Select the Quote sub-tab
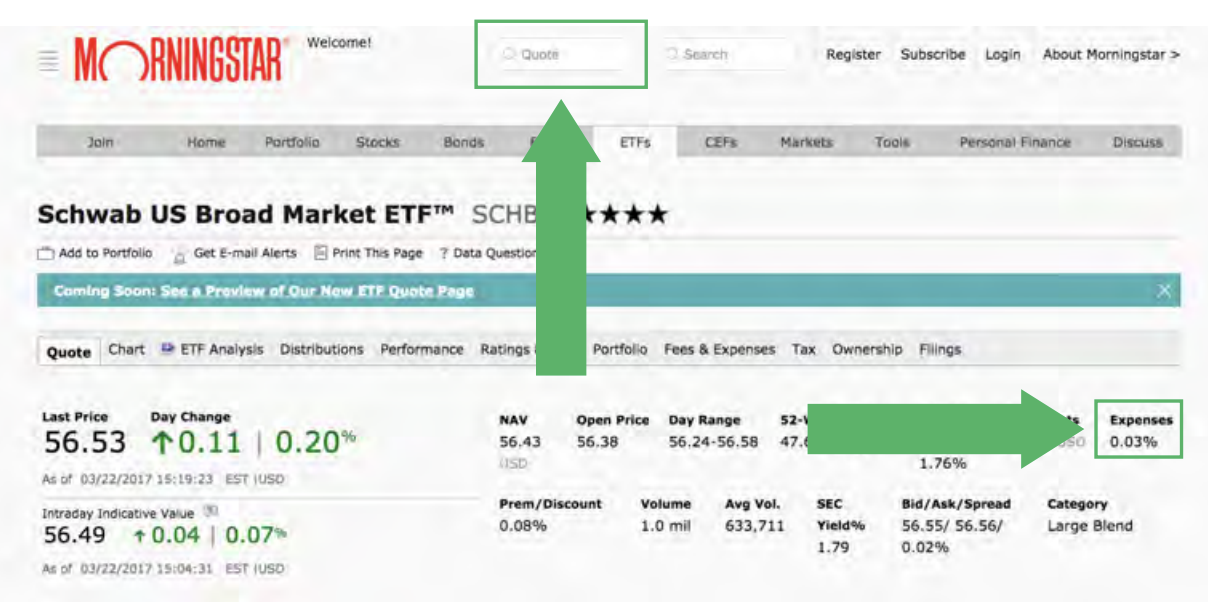The image size is (1208, 610). click(69, 352)
